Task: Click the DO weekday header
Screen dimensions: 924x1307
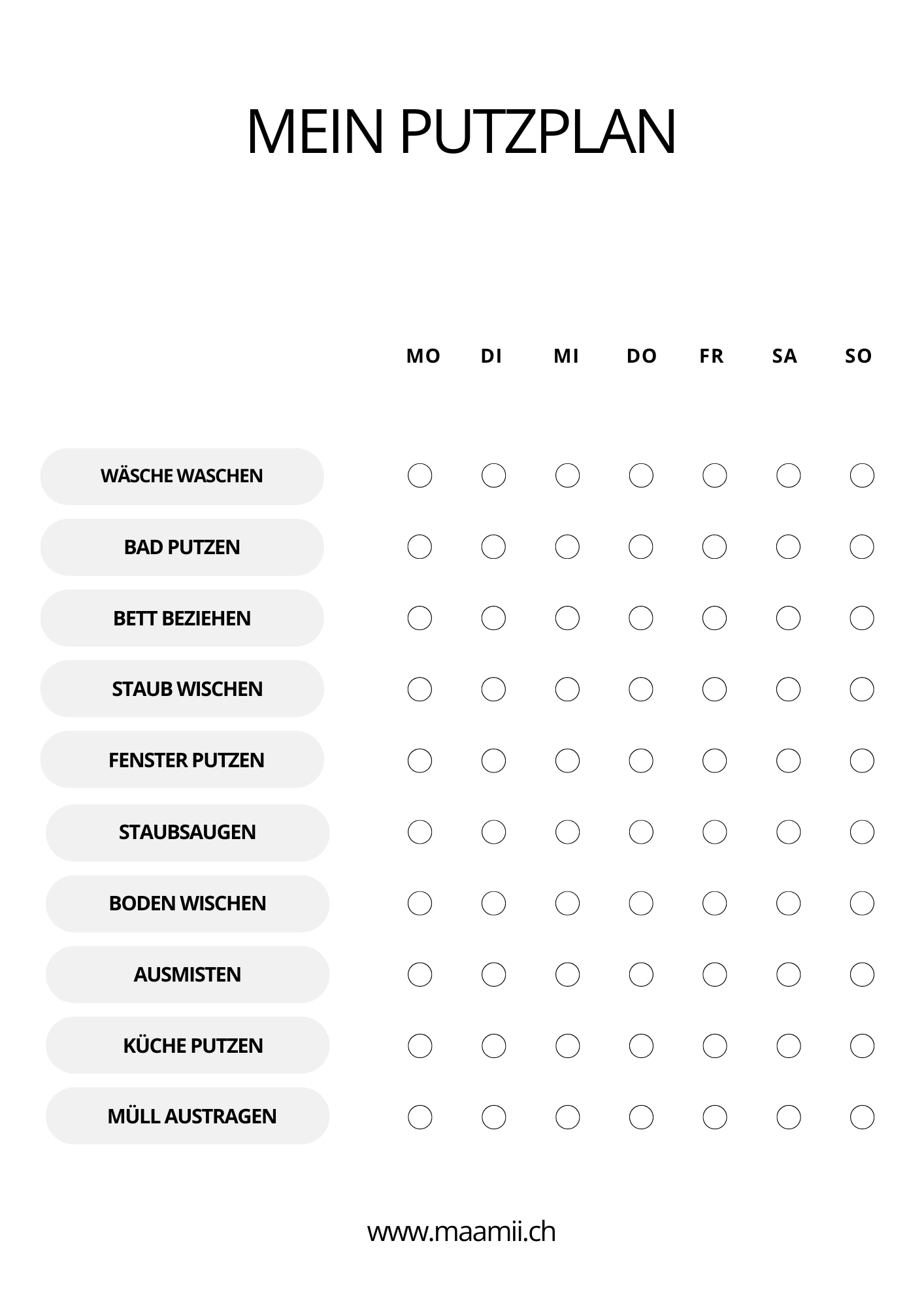Action: tap(642, 356)
